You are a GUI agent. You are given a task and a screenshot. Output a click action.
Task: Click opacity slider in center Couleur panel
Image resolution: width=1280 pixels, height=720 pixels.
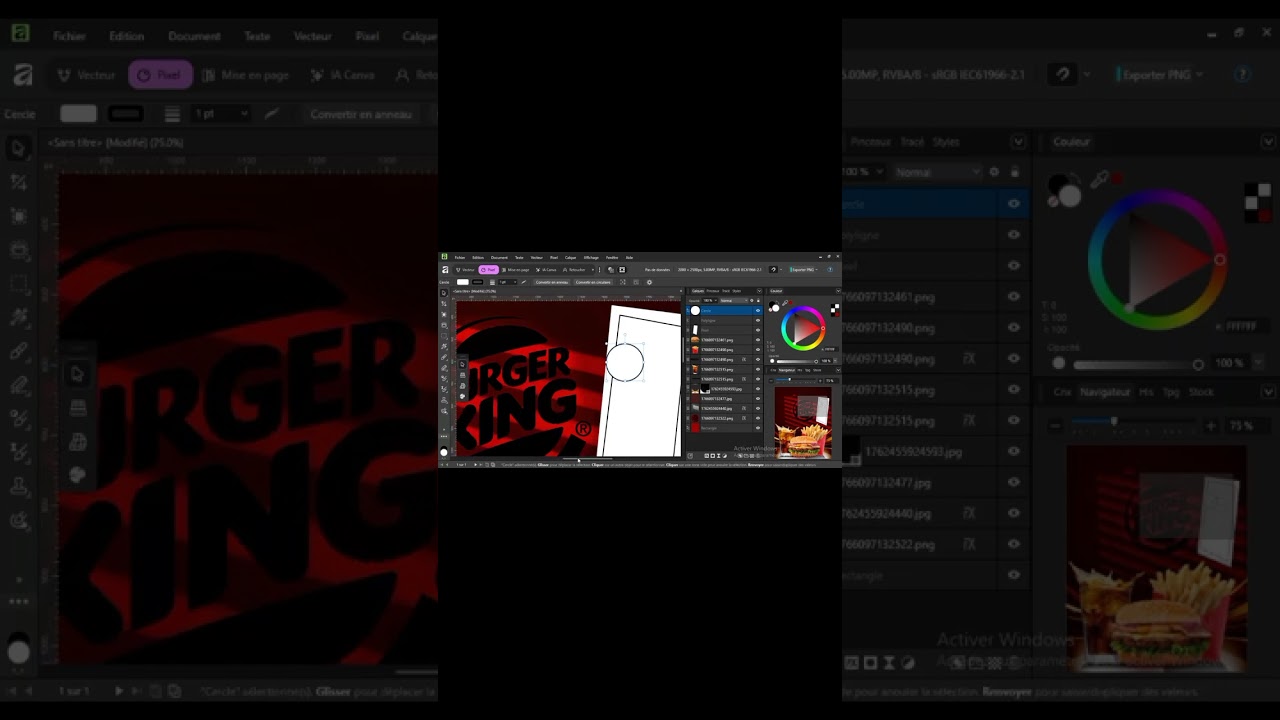[797, 361]
